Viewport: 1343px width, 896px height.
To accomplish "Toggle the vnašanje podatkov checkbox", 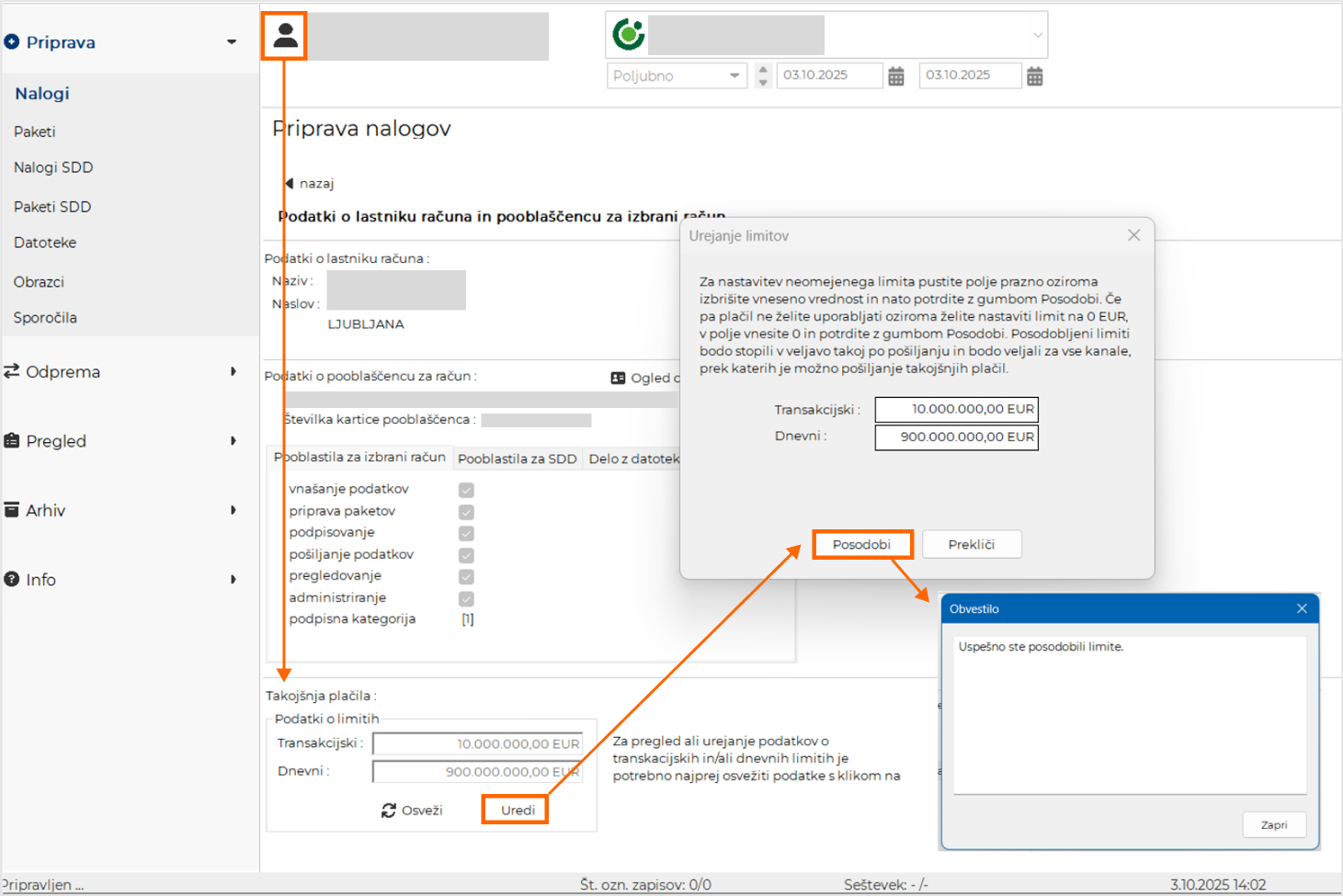I will pyautogui.click(x=466, y=490).
